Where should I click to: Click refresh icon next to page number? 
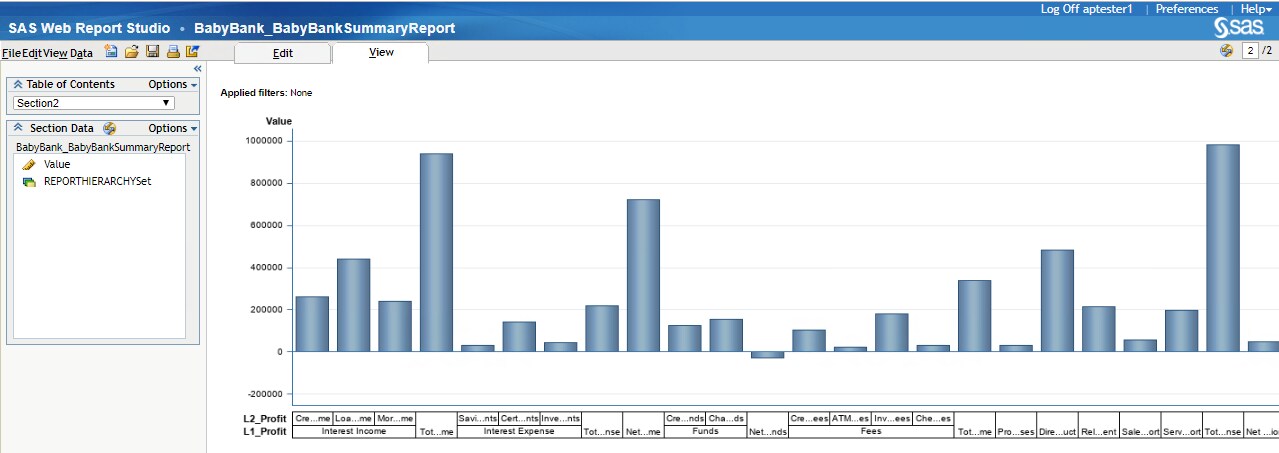click(1226, 51)
